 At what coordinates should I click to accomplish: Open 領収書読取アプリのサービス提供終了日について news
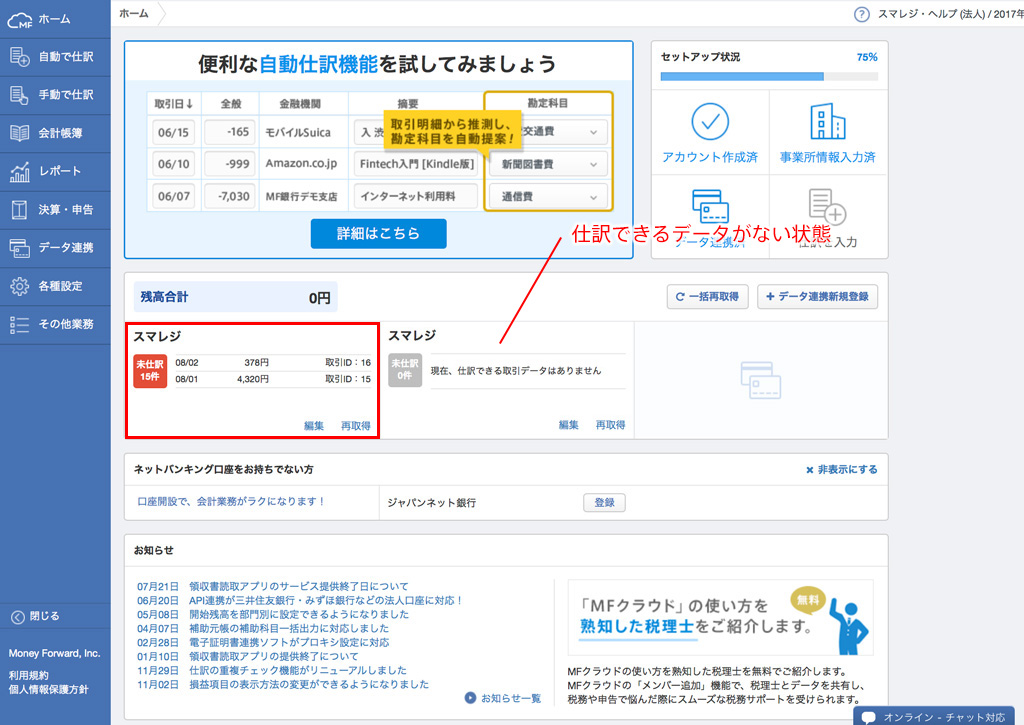pyautogui.click(x=298, y=587)
